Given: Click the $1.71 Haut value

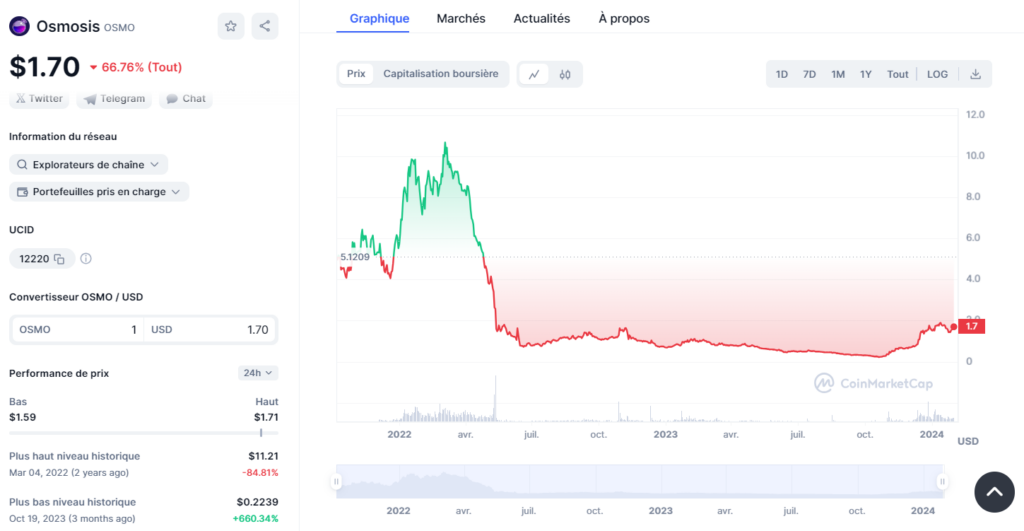Looking at the screenshot, I should tap(266, 417).
